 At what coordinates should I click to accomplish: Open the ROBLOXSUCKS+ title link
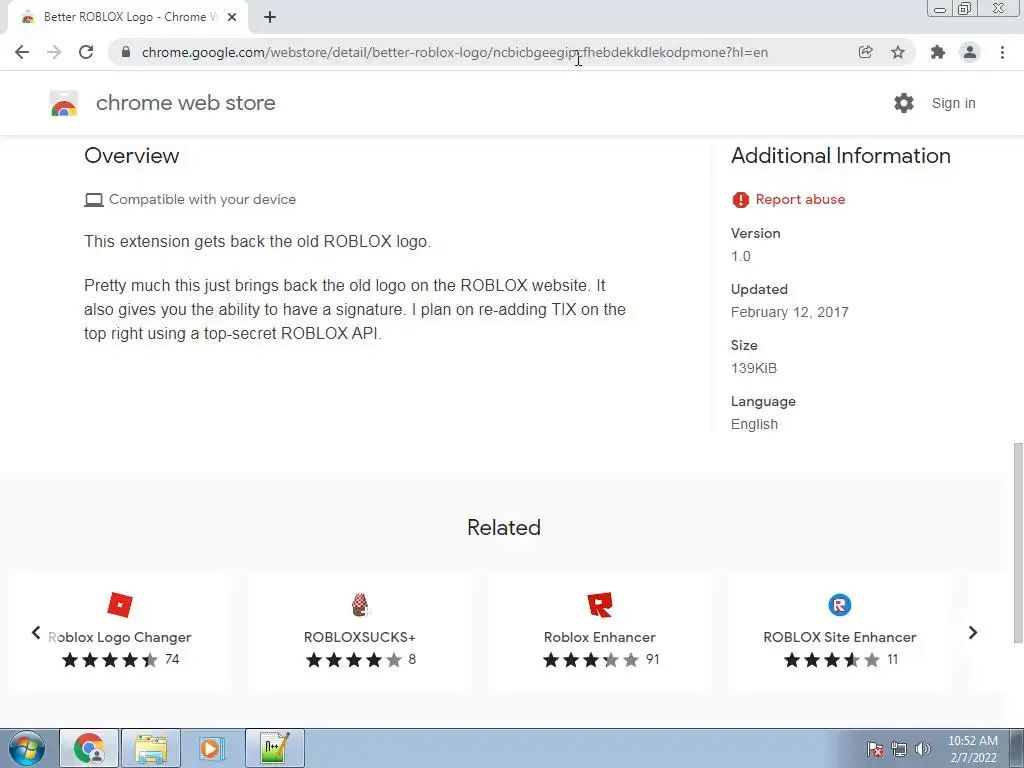pyautogui.click(x=360, y=637)
